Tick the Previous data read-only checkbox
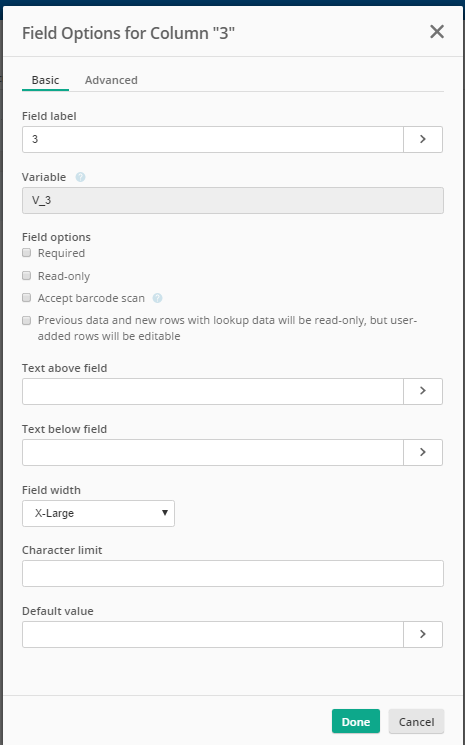Image resolution: width=465 pixels, height=745 pixels. 27,320
